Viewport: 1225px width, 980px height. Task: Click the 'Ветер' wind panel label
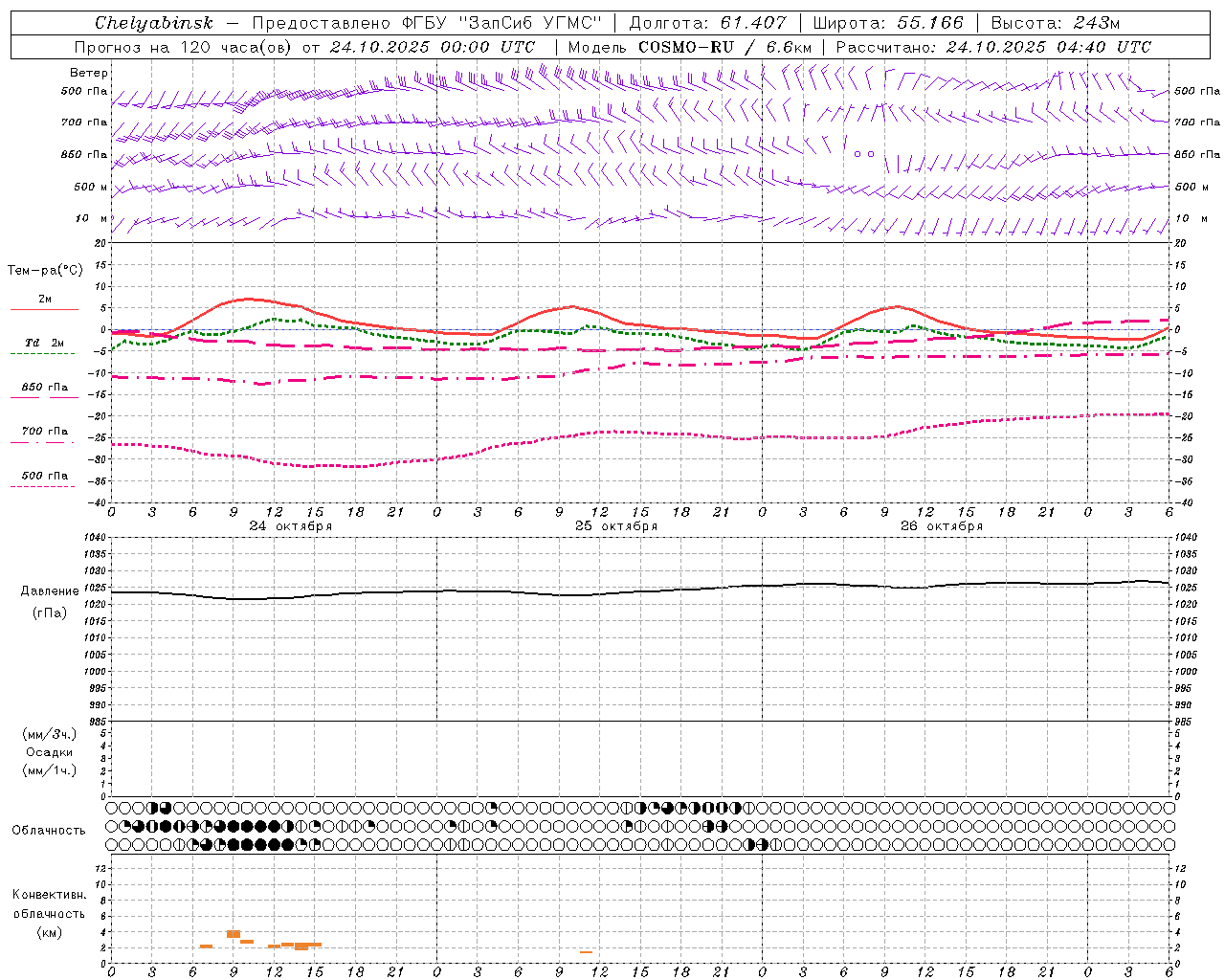point(88,73)
